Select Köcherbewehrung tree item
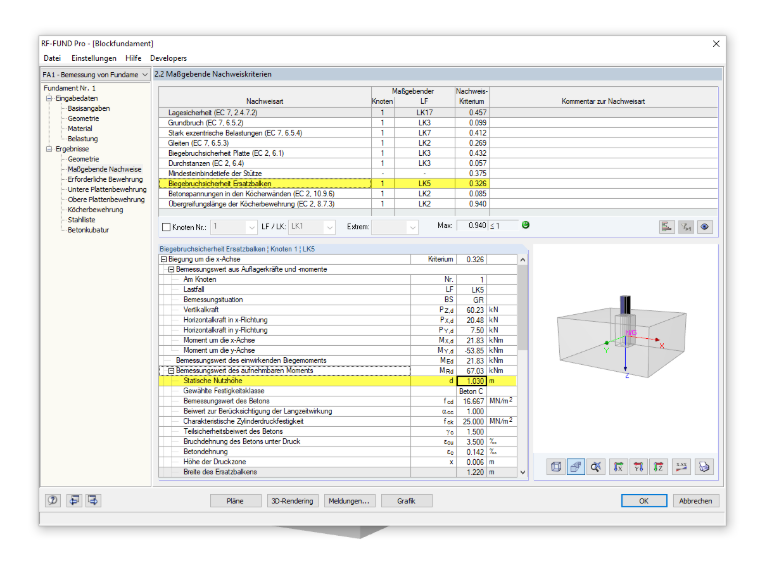760x570 pixels. point(95,210)
